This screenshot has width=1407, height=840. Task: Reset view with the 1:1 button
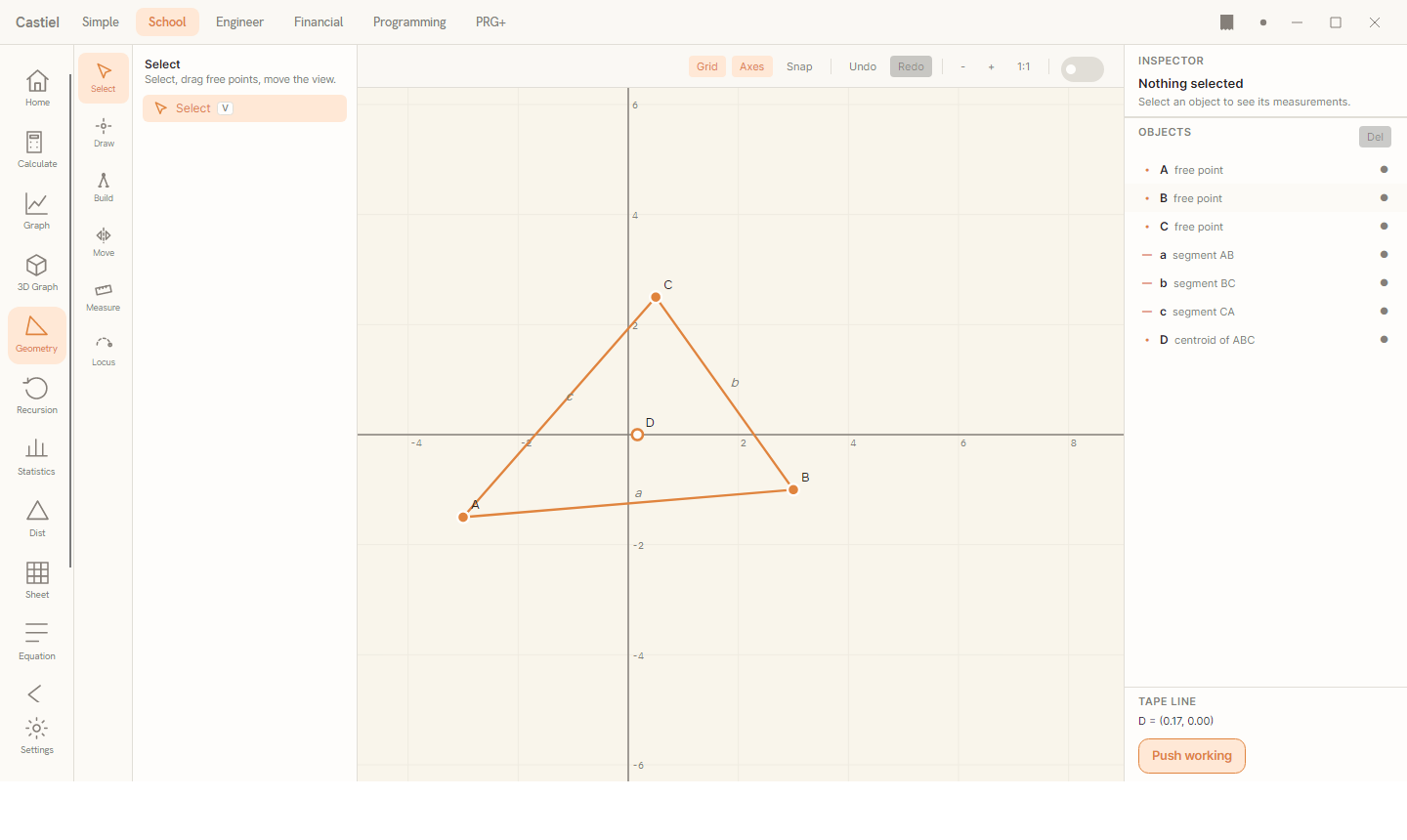[x=1024, y=66]
